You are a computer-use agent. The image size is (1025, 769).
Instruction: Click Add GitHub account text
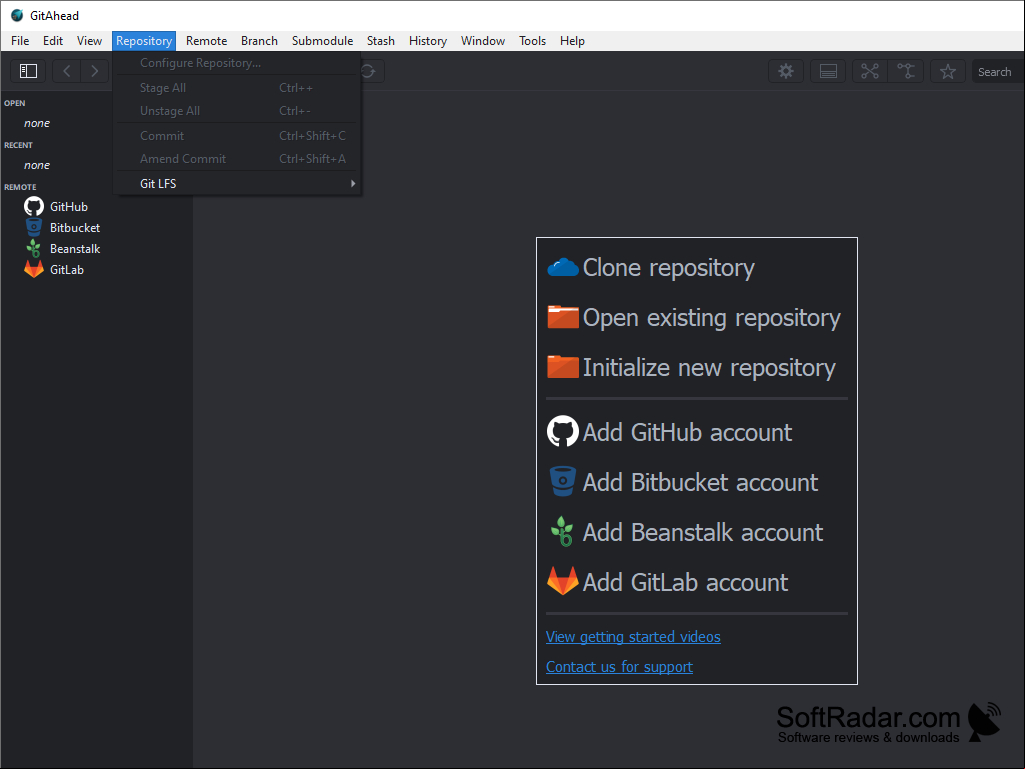(x=688, y=432)
